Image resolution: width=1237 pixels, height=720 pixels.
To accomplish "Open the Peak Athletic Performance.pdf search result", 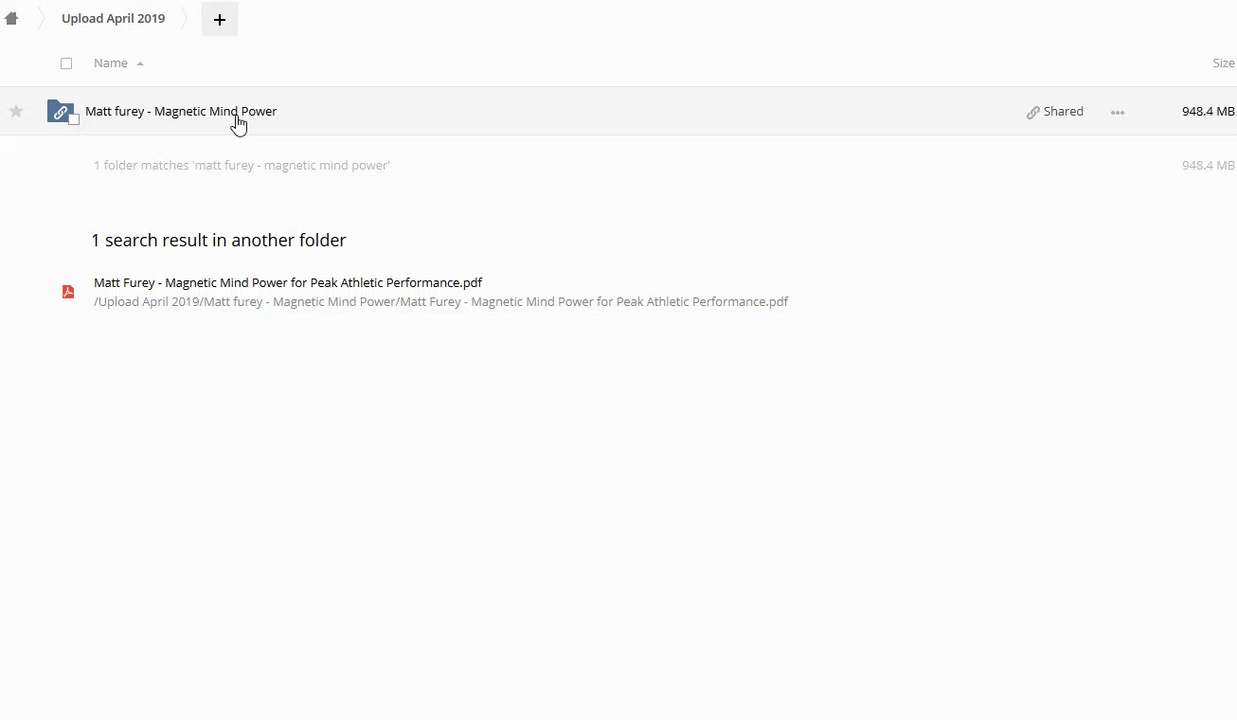I will pyautogui.click(x=288, y=283).
